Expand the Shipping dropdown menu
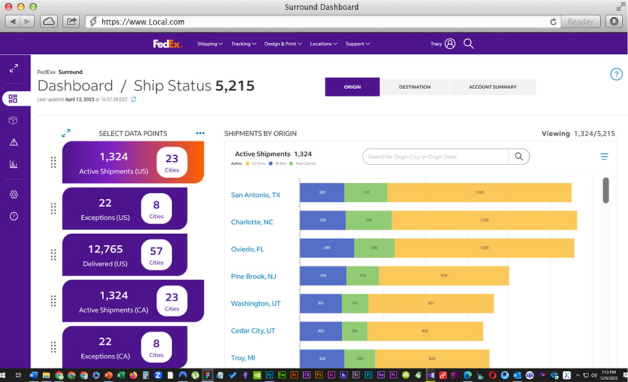 [x=210, y=44]
